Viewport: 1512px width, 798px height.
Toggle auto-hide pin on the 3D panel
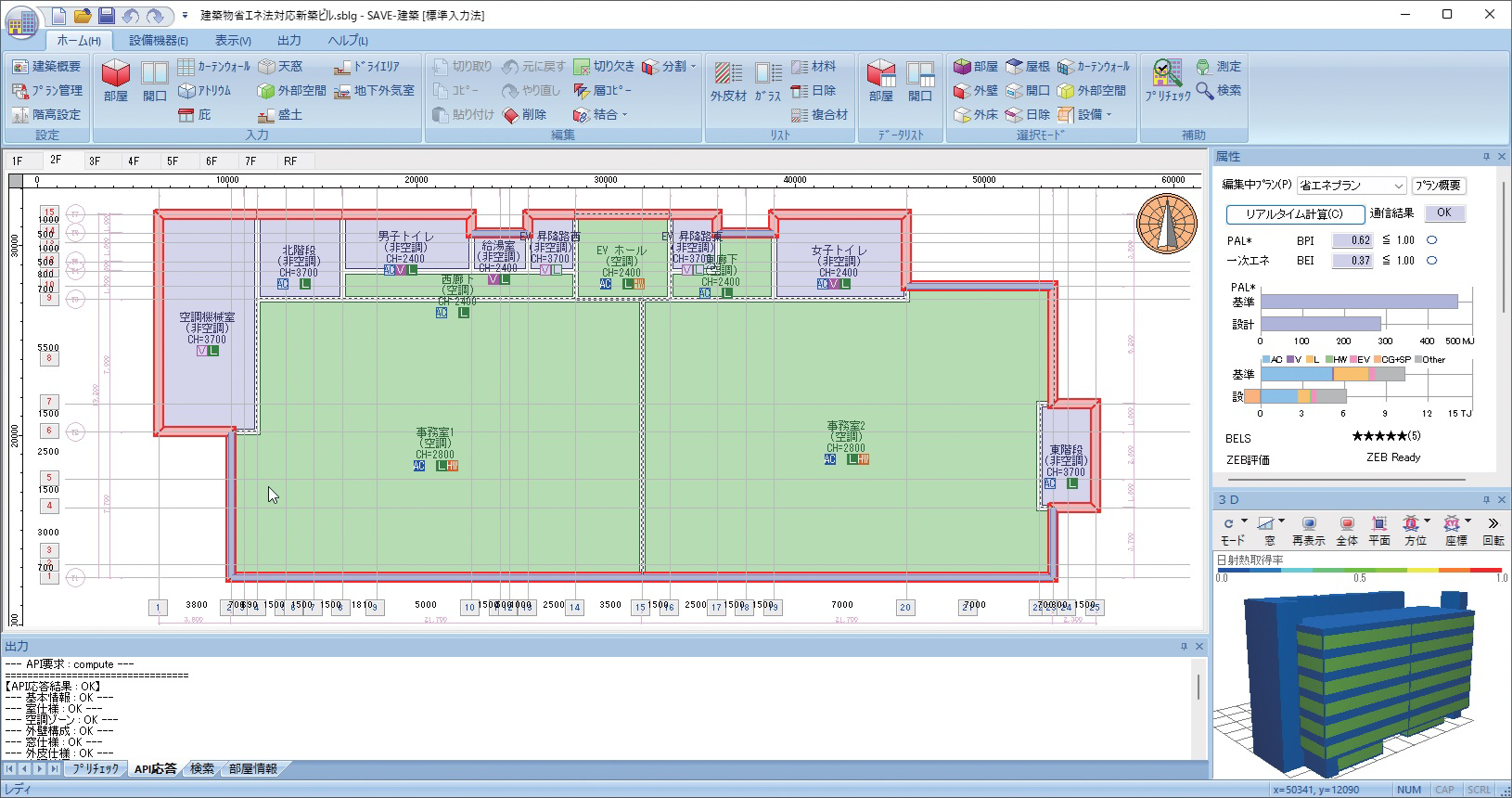pyautogui.click(x=1486, y=499)
